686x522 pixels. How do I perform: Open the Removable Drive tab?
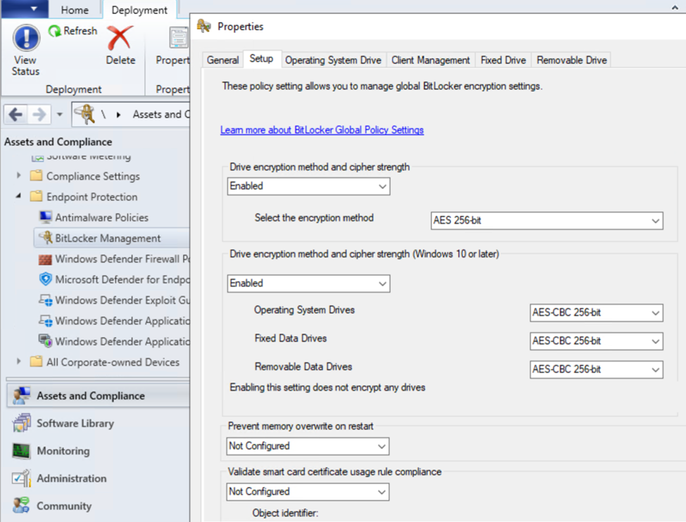click(x=571, y=60)
